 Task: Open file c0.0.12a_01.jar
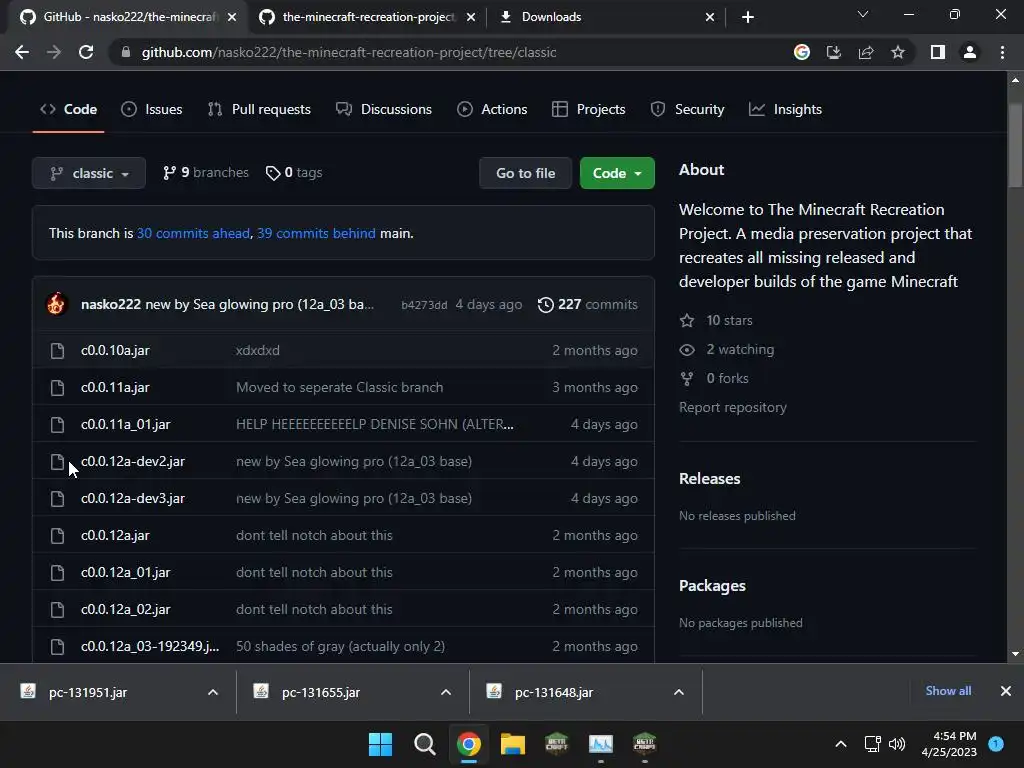(x=125, y=572)
